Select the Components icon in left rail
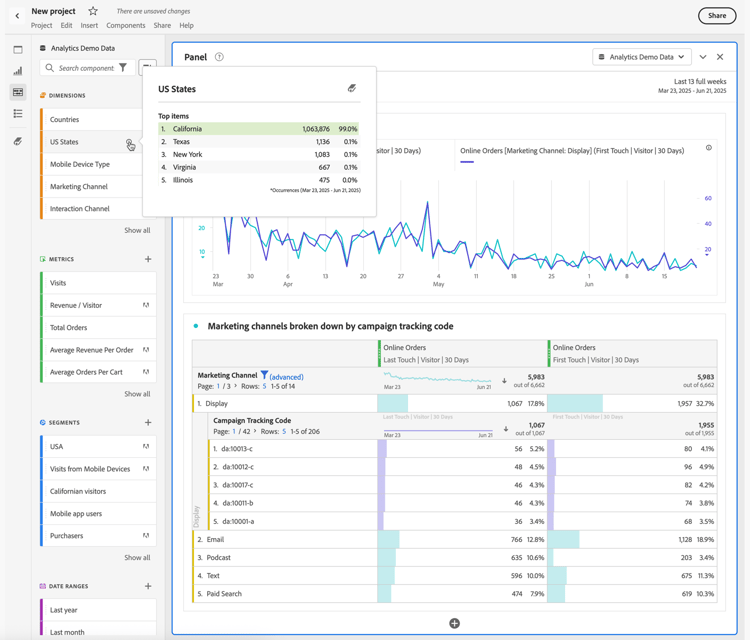This screenshot has width=750, height=640. tap(18, 92)
